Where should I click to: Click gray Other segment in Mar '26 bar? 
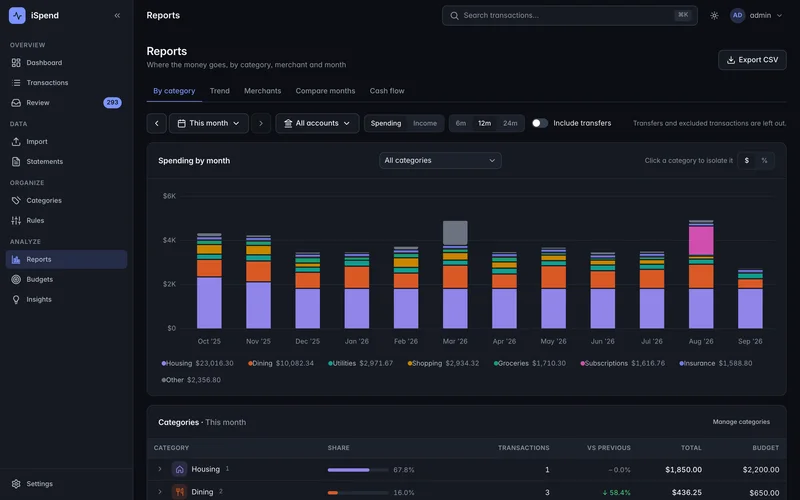tap(455, 233)
